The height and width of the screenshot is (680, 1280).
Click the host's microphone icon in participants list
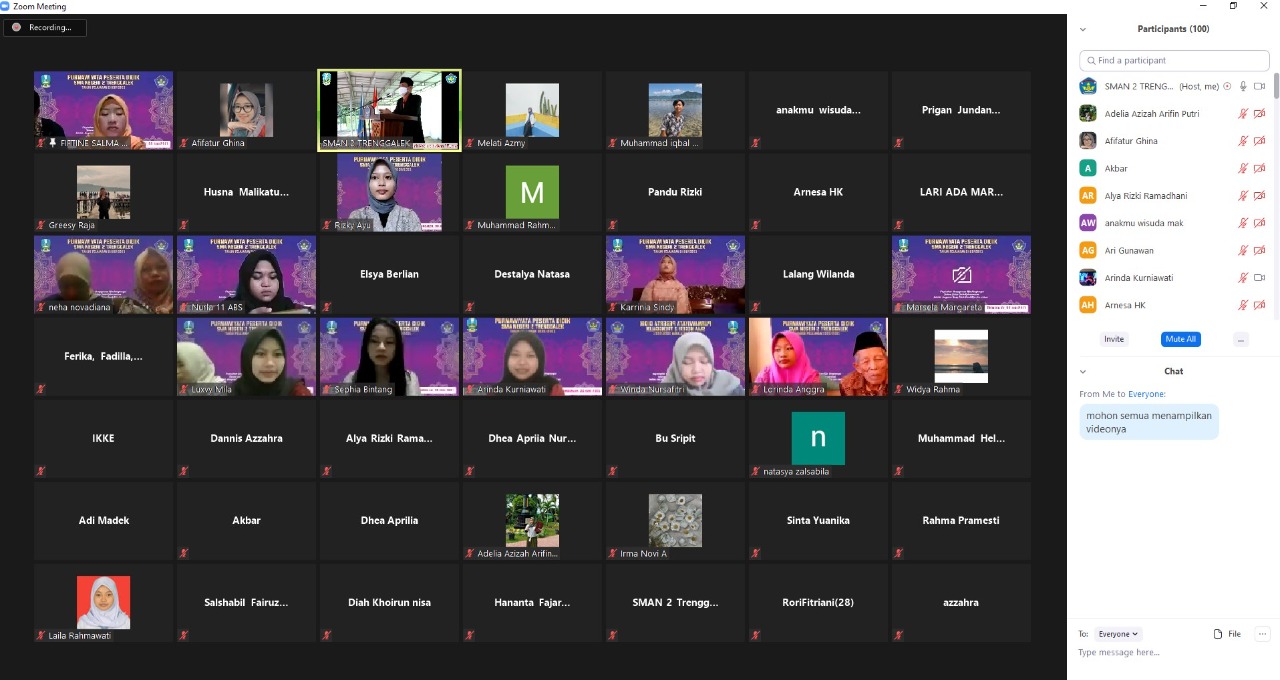1243,86
